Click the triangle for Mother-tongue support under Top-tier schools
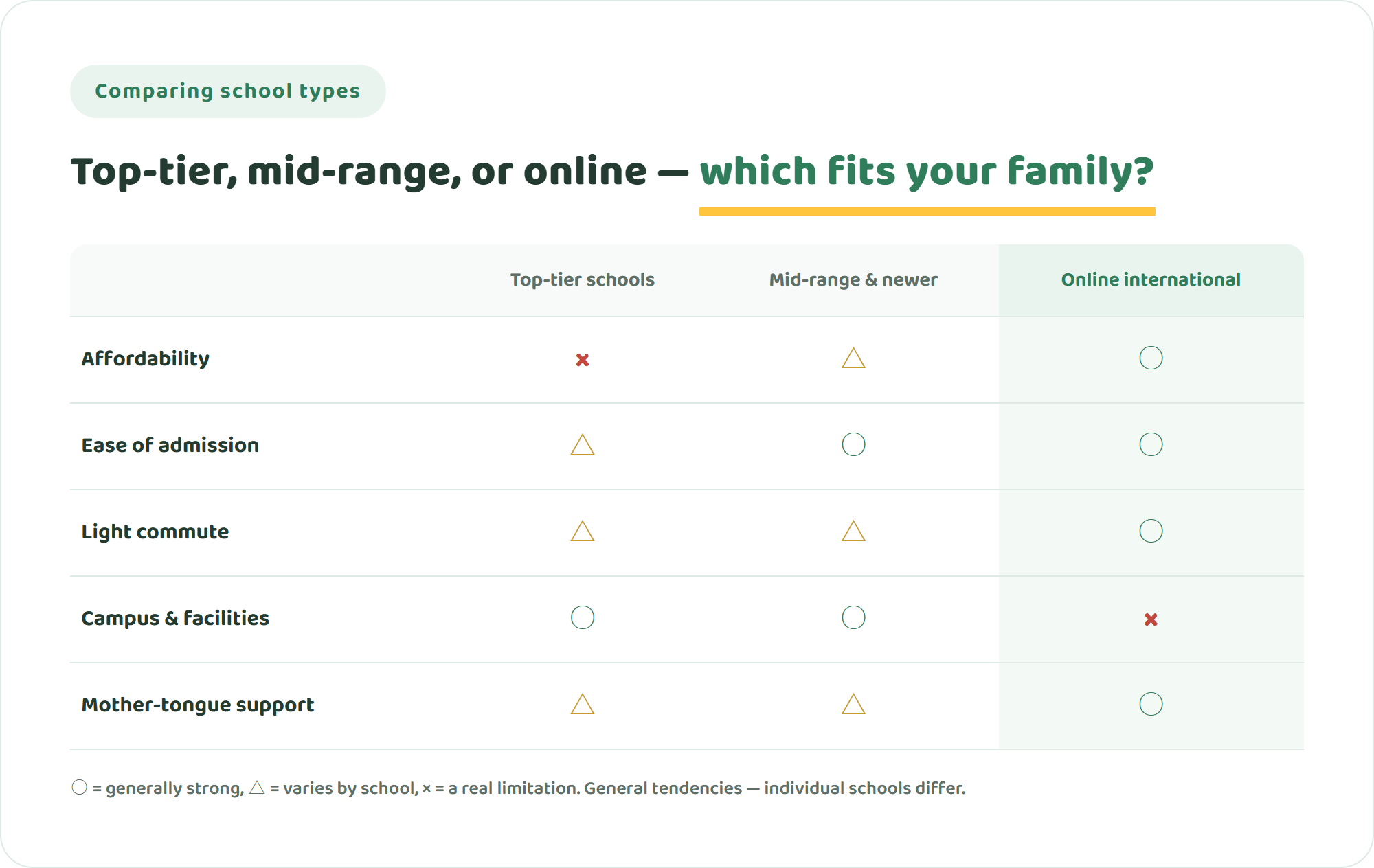The height and width of the screenshot is (868, 1374). pos(583,704)
